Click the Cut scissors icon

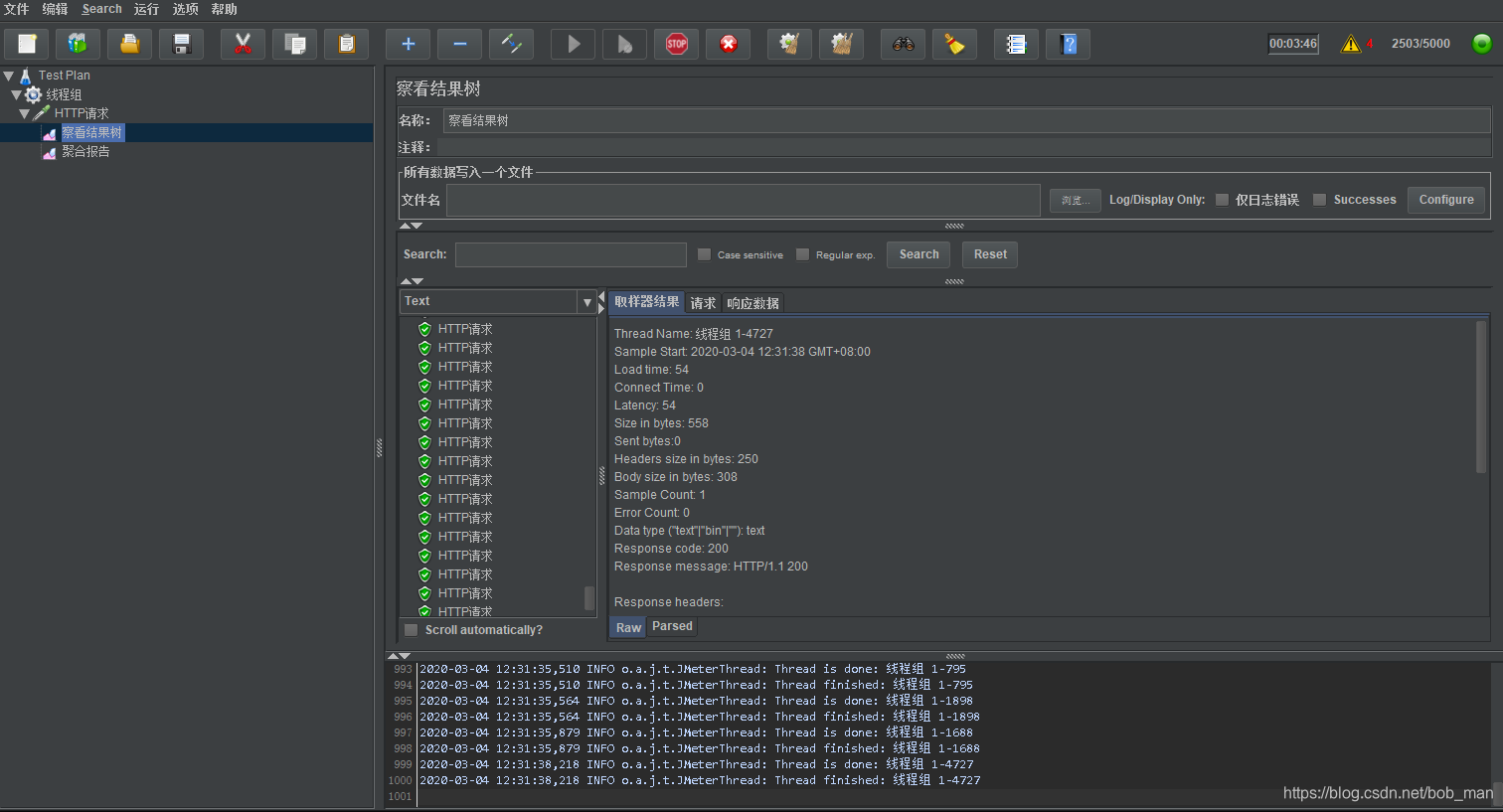(243, 44)
